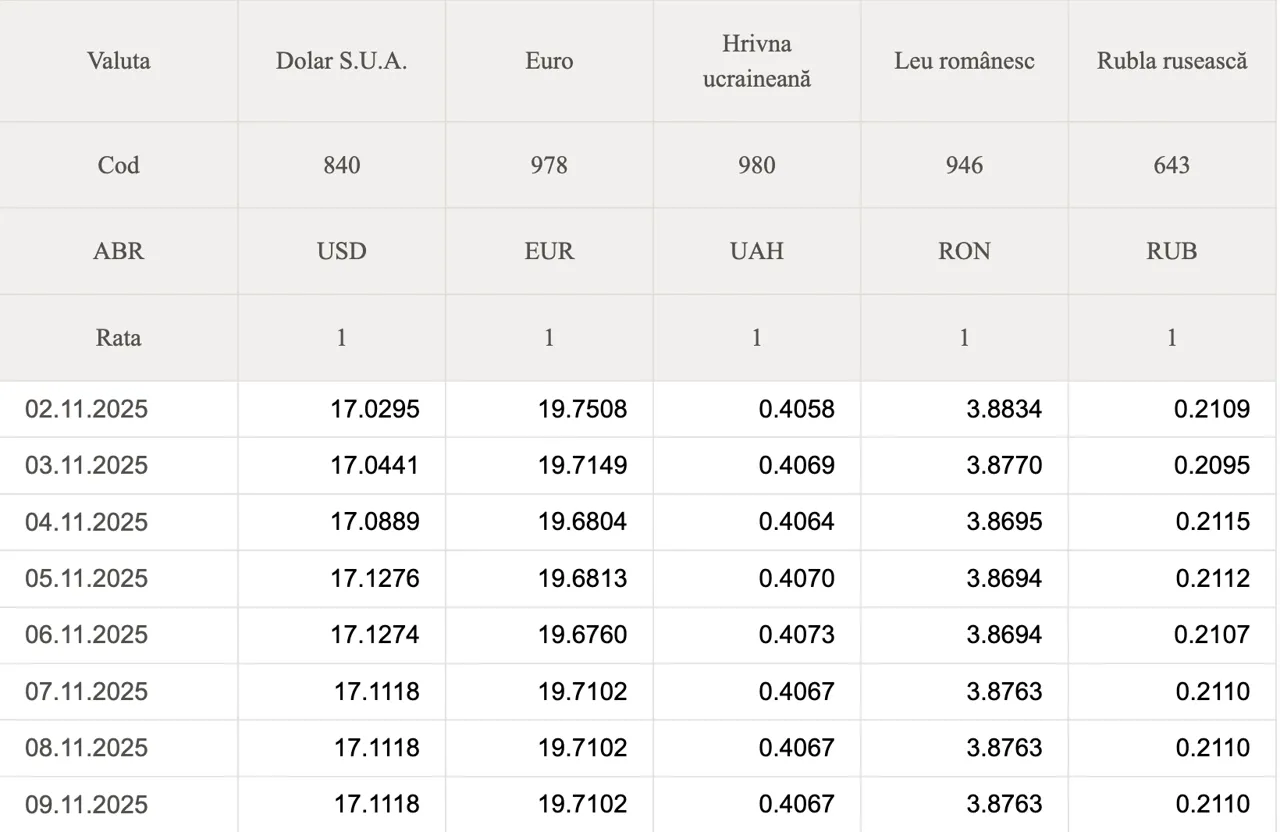Click the UAH abbreviation cell
This screenshot has width=1280, height=832.
[x=756, y=251]
